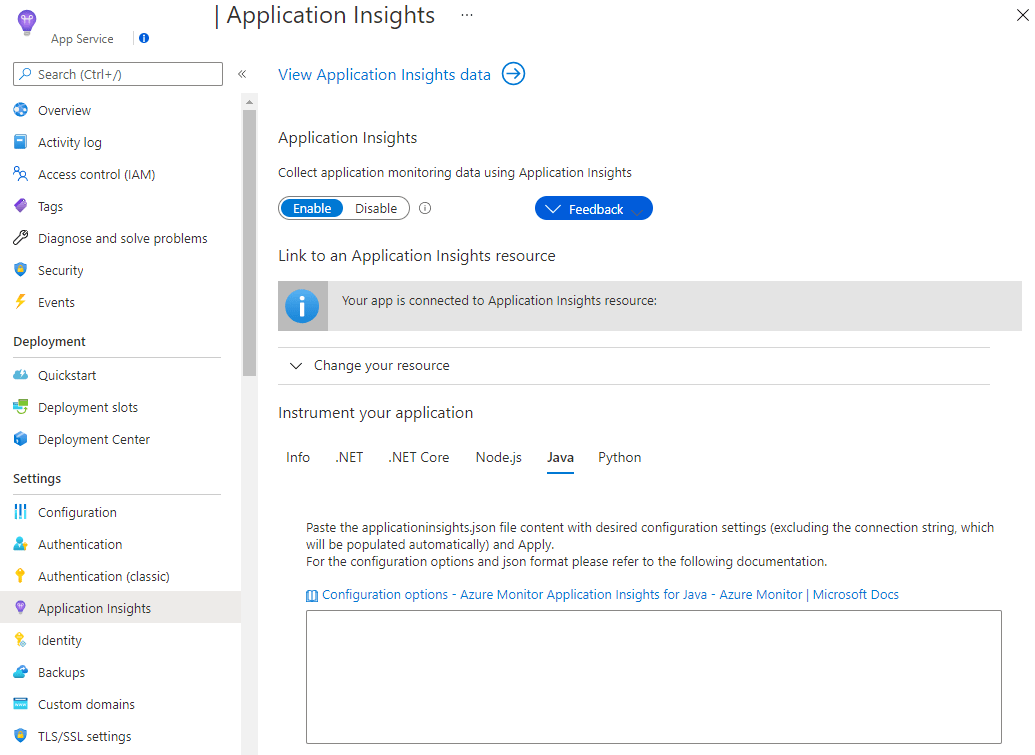The width and height of the screenshot is (1035, 755).
Task: Select the Security shield icon
Action: (x=20, y=270)
